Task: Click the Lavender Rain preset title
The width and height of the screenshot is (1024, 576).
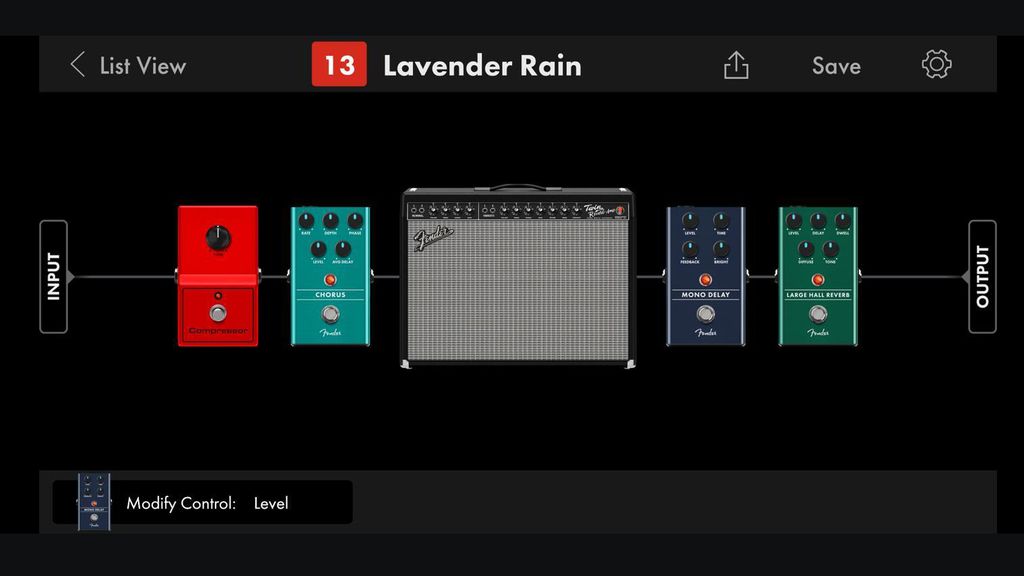Action: [x=483, y=65]
